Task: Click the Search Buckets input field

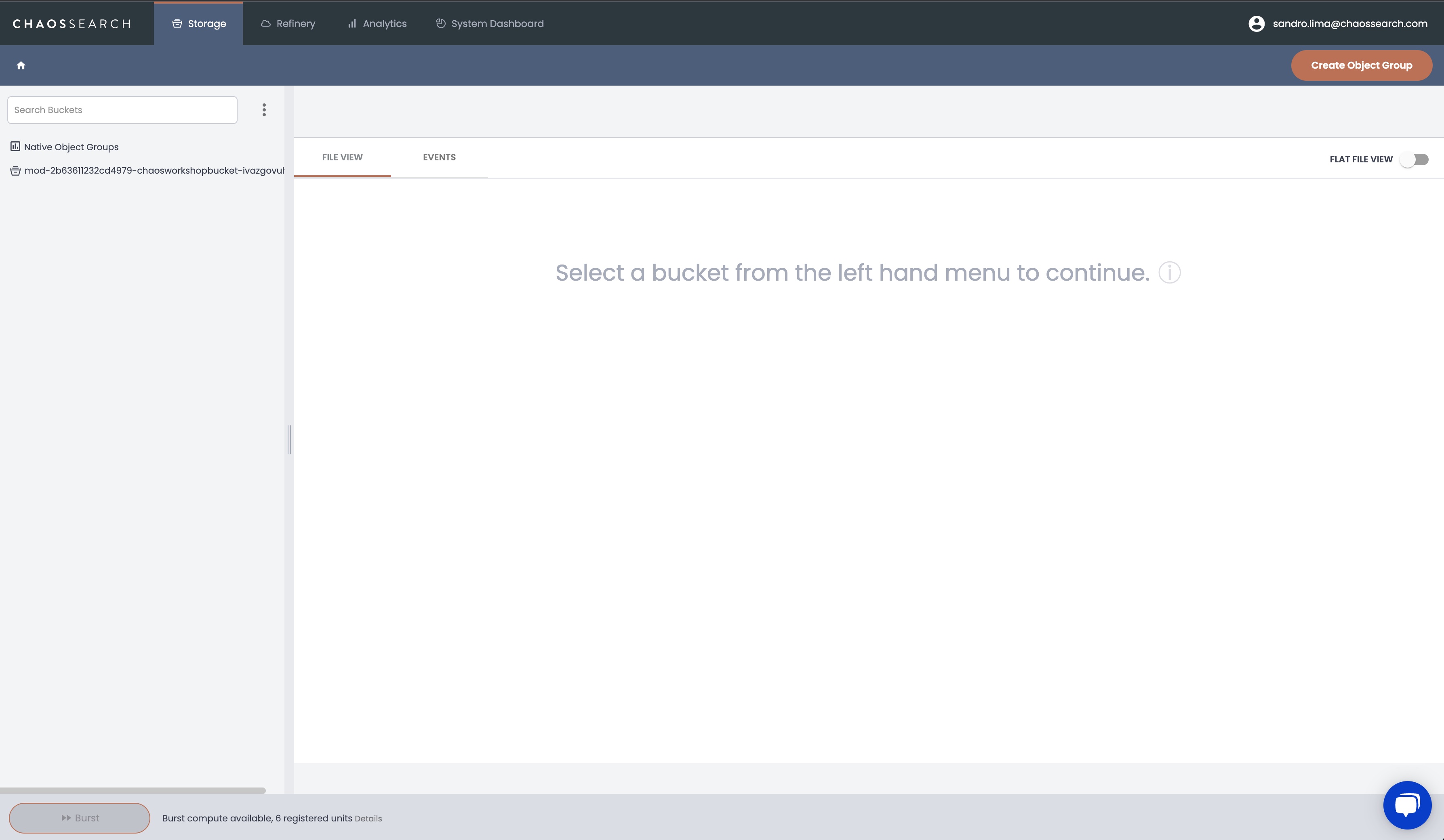Action: (x=122, y=110)
